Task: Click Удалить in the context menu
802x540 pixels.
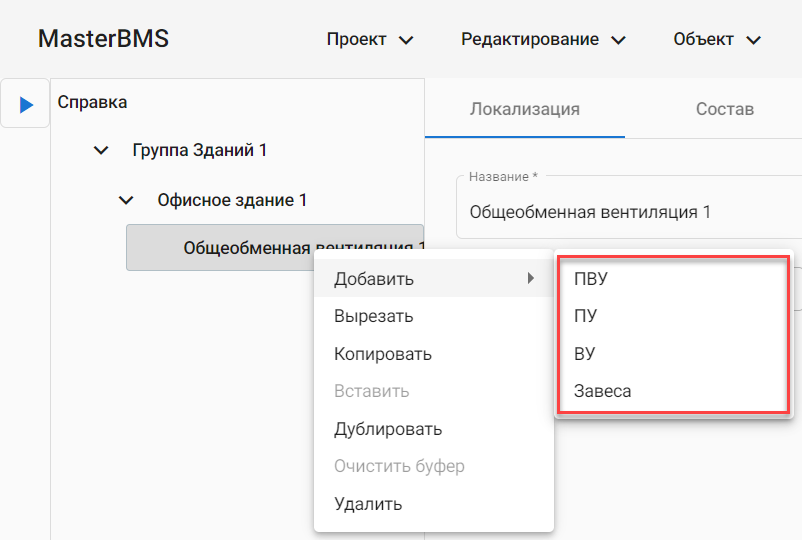Action: [368, 504]
